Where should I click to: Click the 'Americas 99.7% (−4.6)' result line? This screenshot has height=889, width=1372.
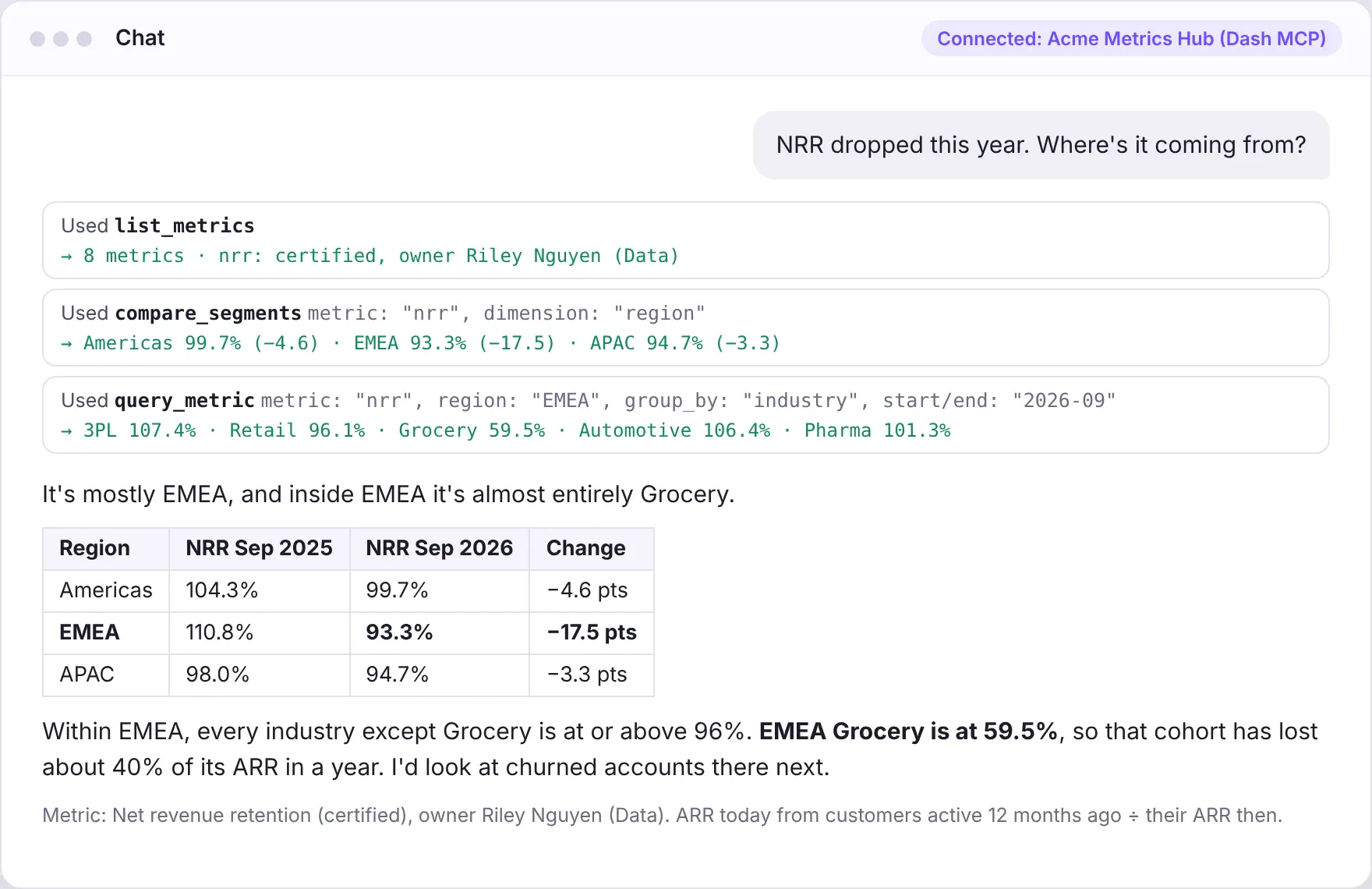coord(421,343)
